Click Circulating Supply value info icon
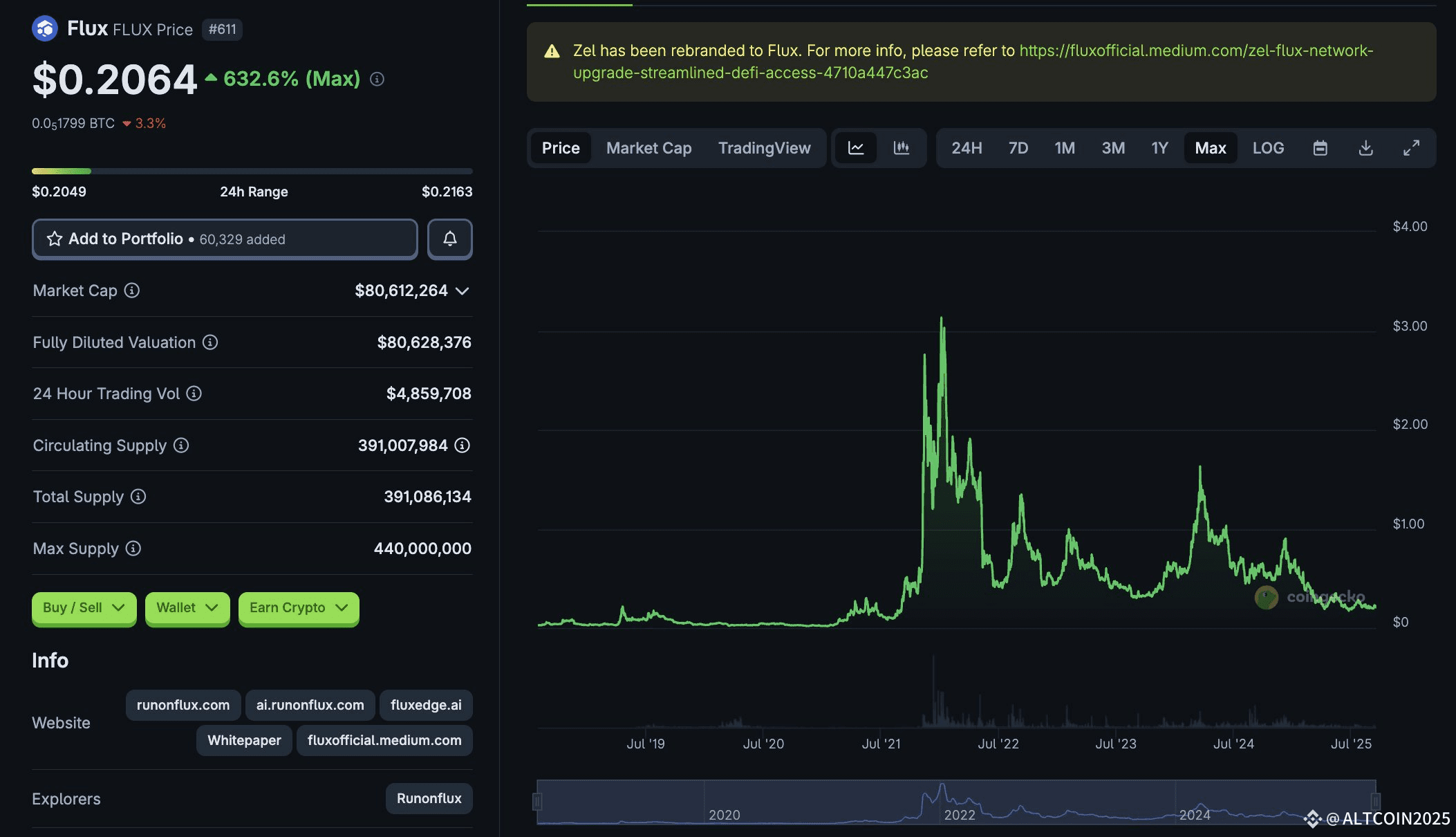Image resolution: width=1456 pixels, height=837 pixels. point(463,445)
